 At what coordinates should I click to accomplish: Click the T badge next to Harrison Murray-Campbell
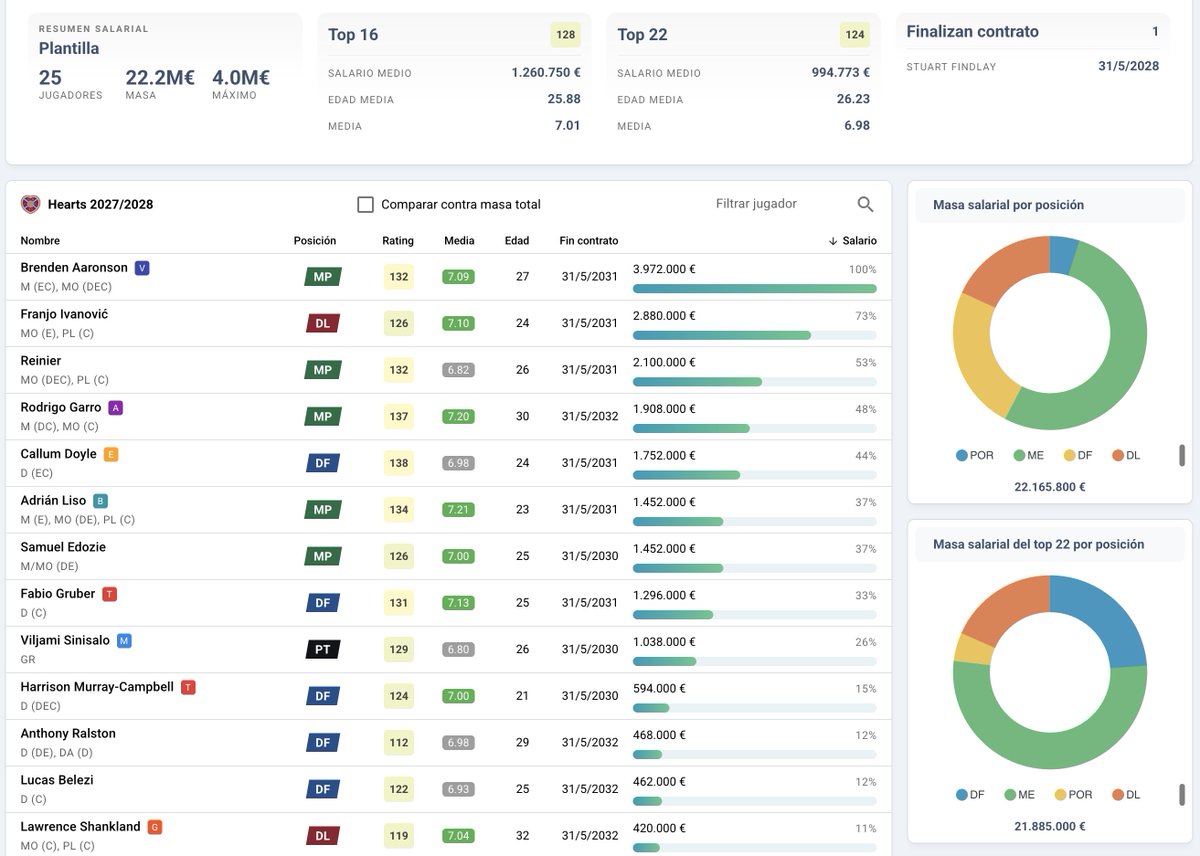point(188,687)
